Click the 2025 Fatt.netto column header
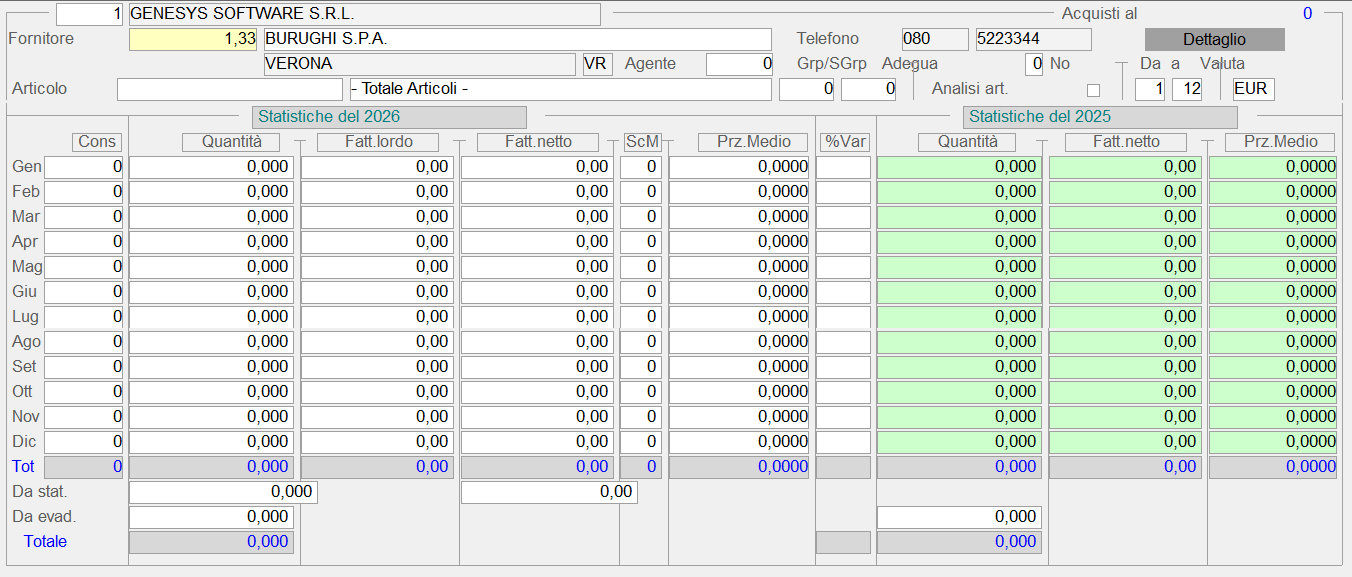1352x577 pixels. click(1126, 142)
